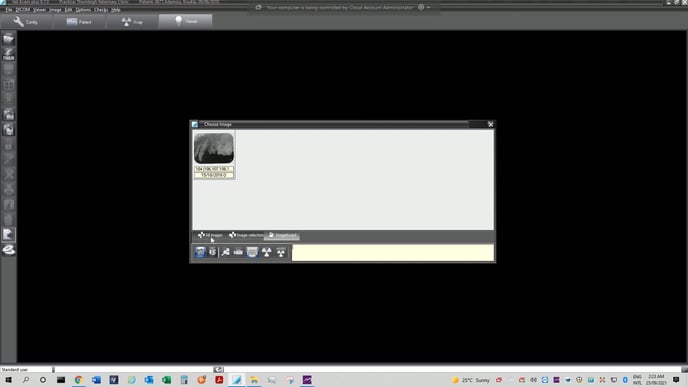The image size is (688, 387).
Task: Switch to the Image selection tab
Action: tap(246, 236)
